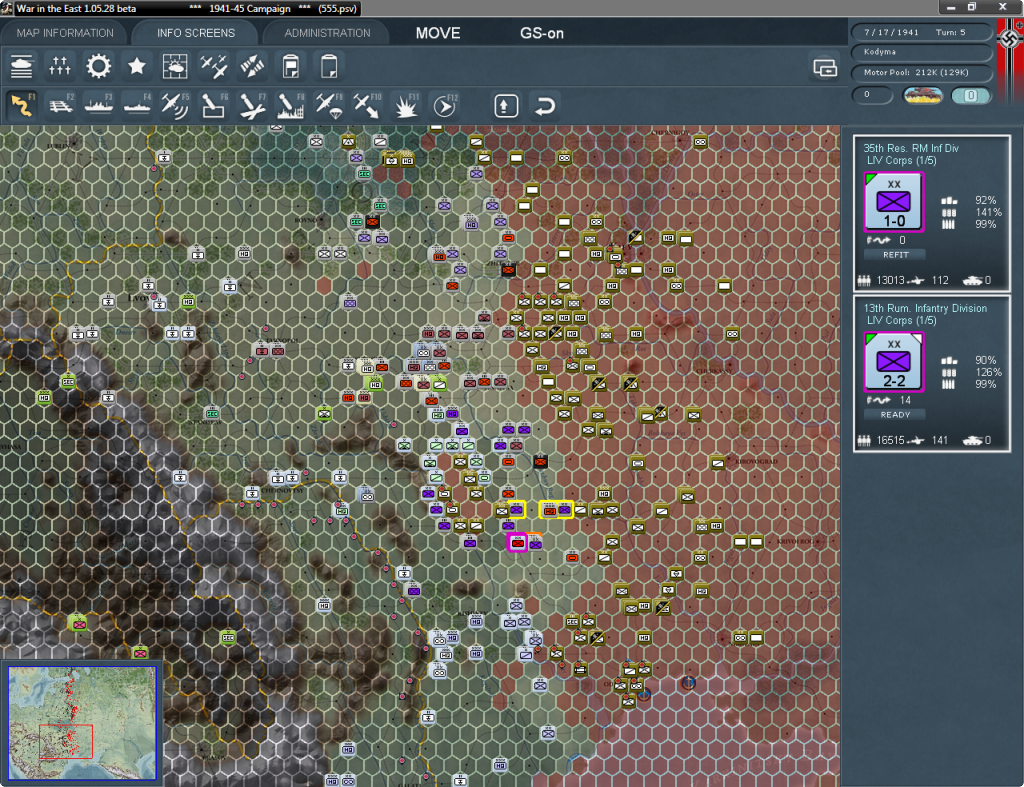Switch to Map Information tab
The width and height of the screenshot is (1024, 787).
point(65,33)
